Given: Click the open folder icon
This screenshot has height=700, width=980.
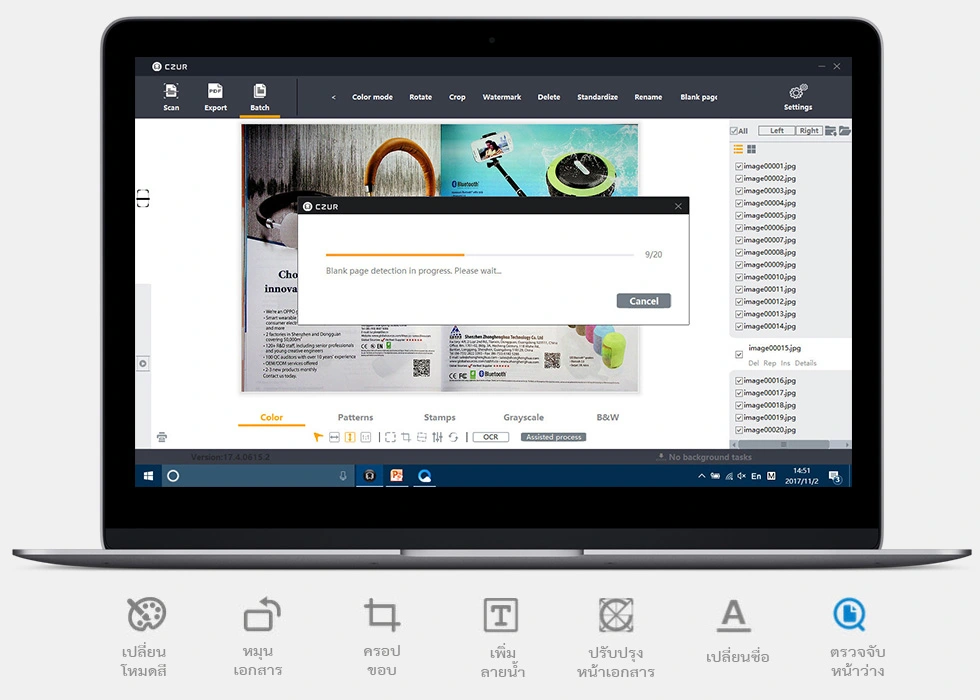Looking at the screenshot, I should (844, 131).
